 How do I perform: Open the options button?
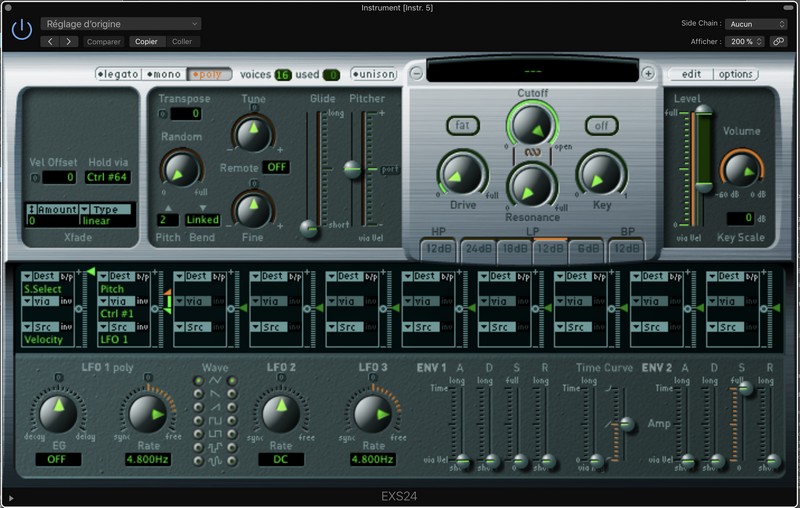(x=735, y=74)
